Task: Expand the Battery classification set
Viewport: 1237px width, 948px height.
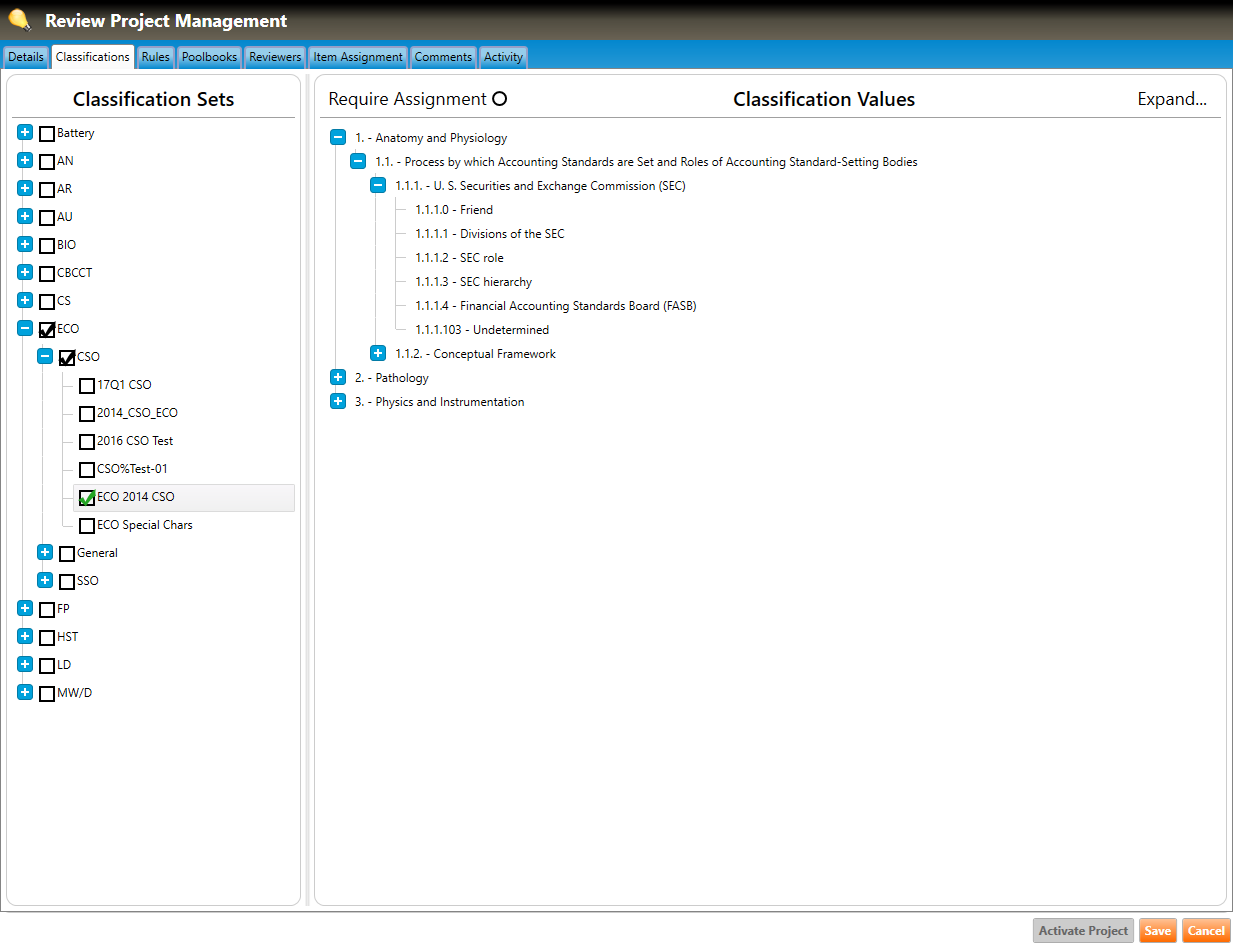Action: click(25, 133)
